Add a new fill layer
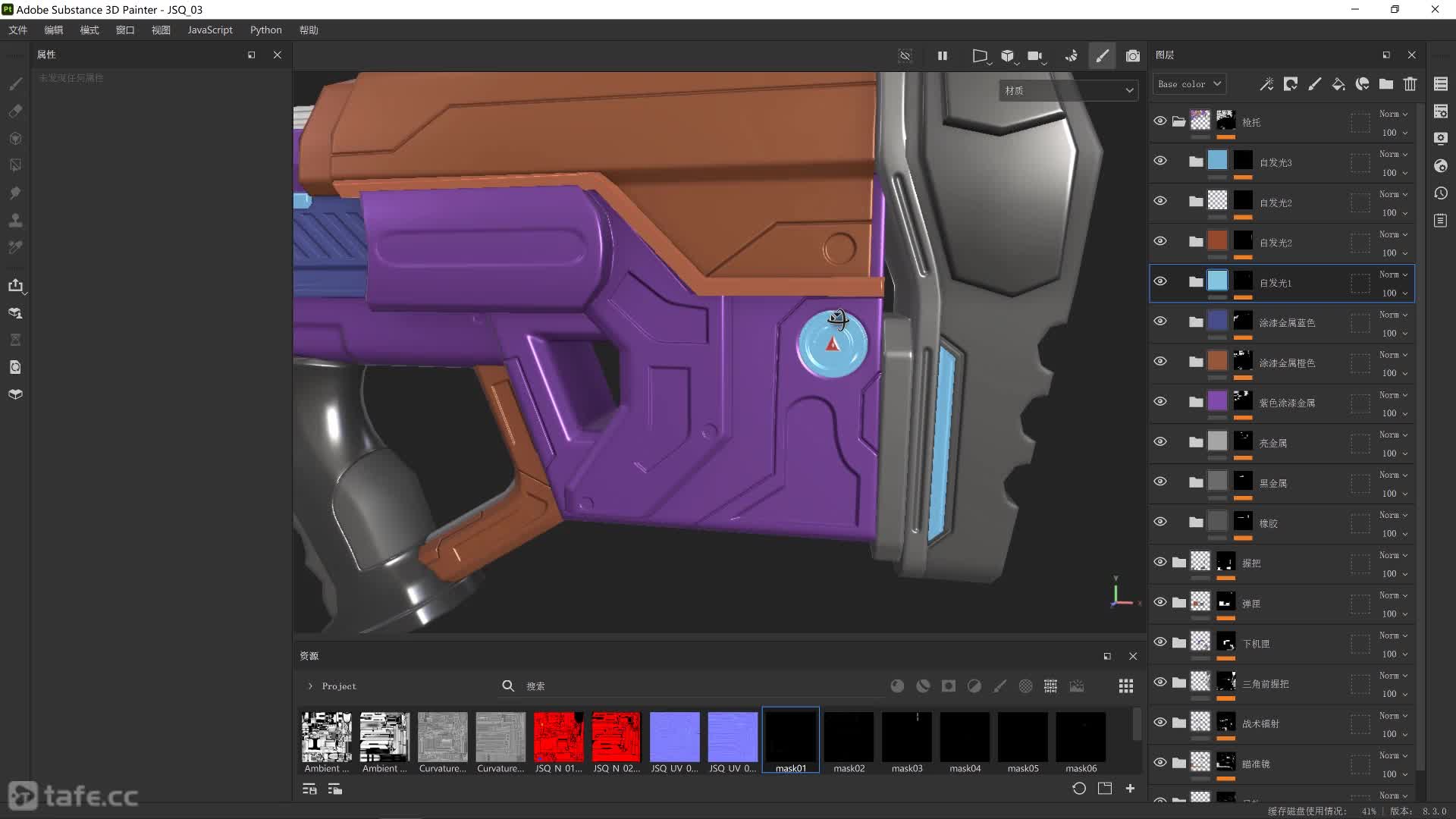Screen dimensions: 1456x819 pyautogui.click(x=1338, y=84)
